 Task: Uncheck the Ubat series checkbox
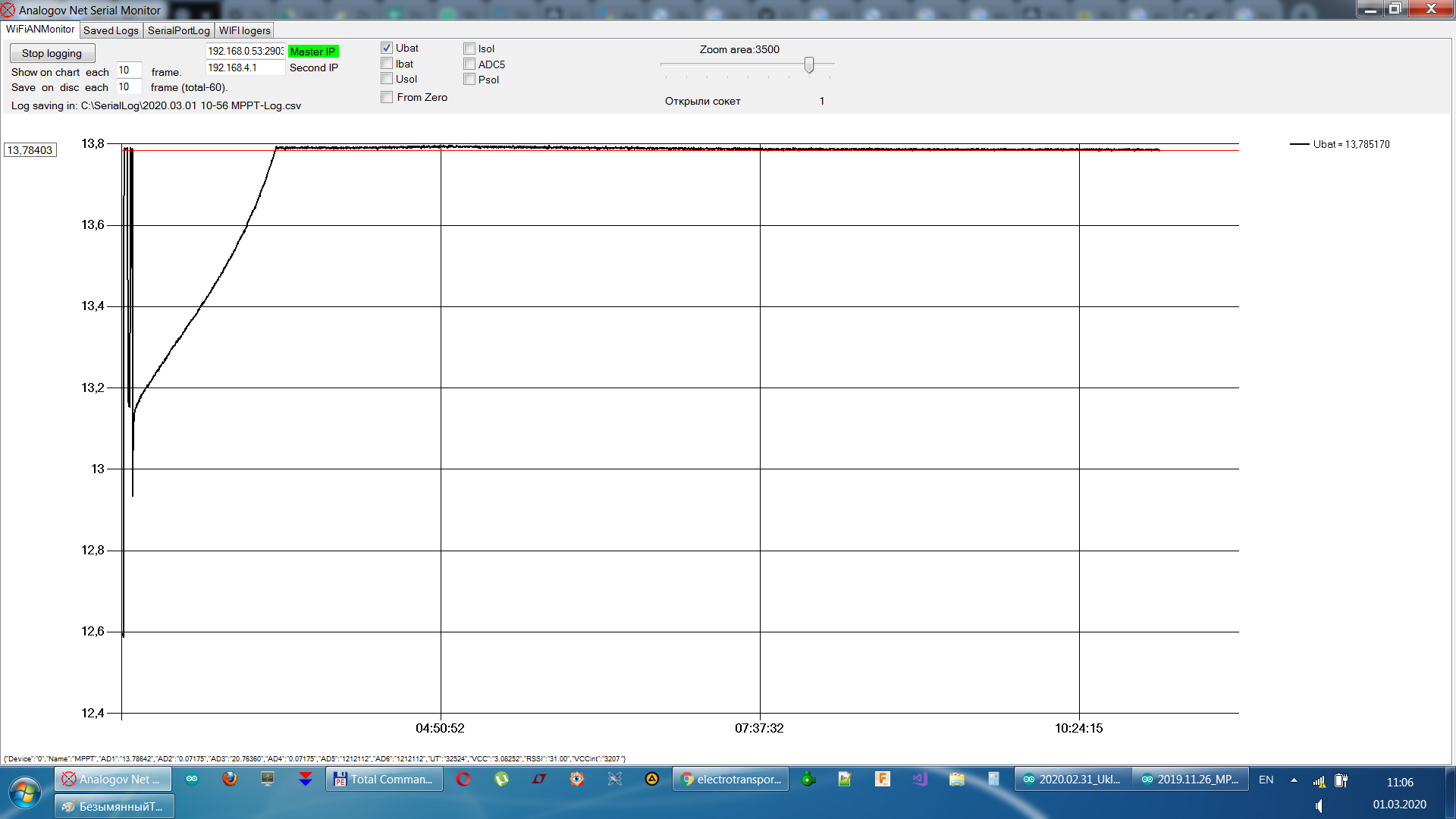coord(387,48)
